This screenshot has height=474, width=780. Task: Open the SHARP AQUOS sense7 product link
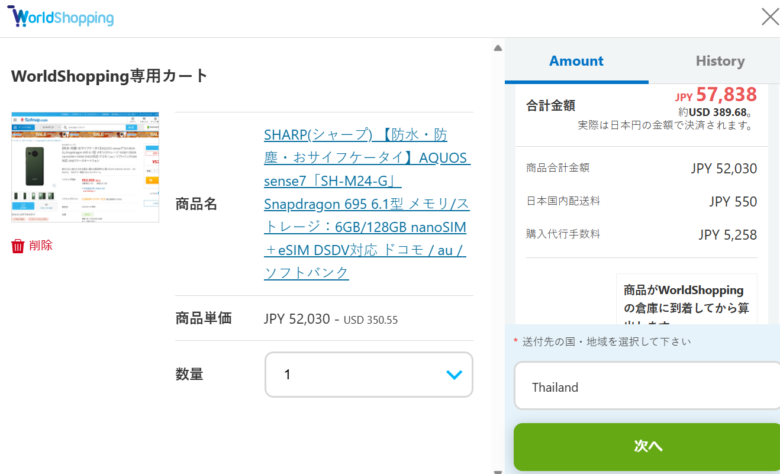tap(367, 203)
